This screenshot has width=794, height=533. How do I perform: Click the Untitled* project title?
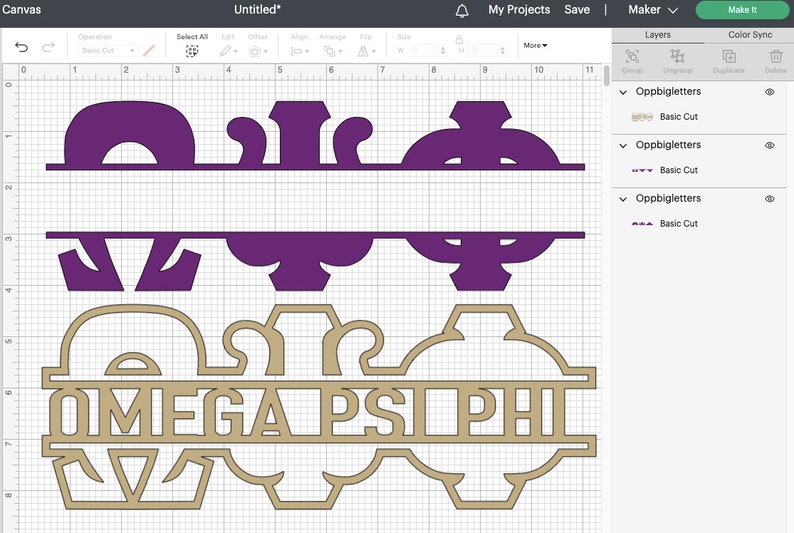pos(257,10)
